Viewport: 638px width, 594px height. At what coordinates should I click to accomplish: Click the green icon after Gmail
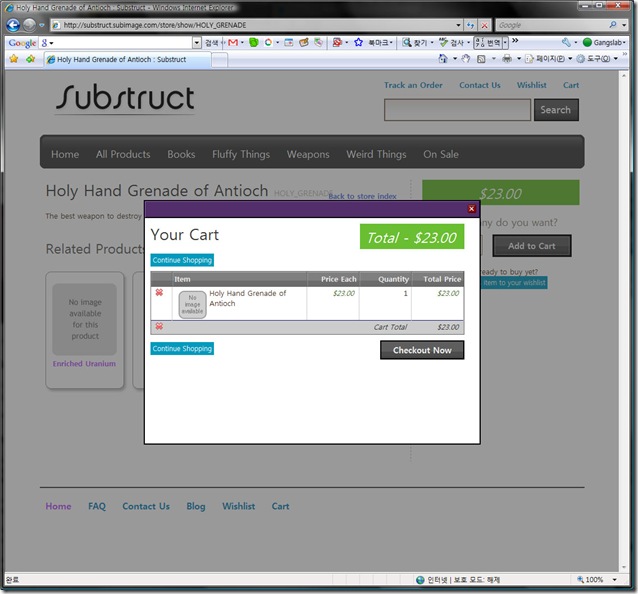[x=253, y=42]
